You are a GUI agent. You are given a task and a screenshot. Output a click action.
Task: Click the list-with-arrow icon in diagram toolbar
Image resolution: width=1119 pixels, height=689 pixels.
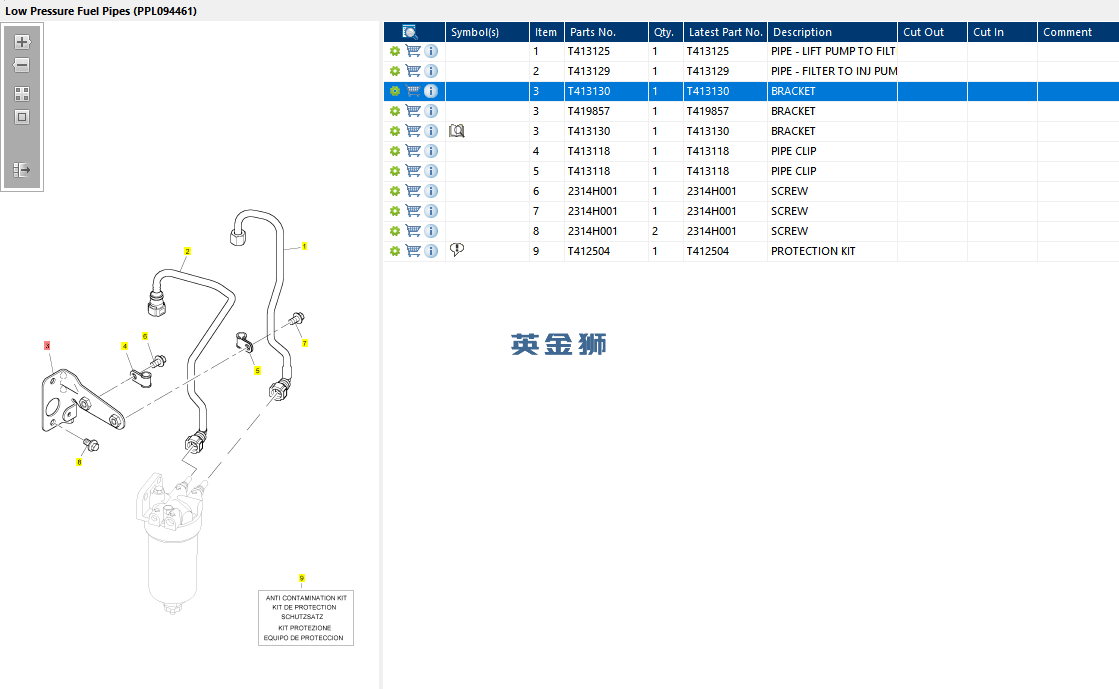click(21, 170)
